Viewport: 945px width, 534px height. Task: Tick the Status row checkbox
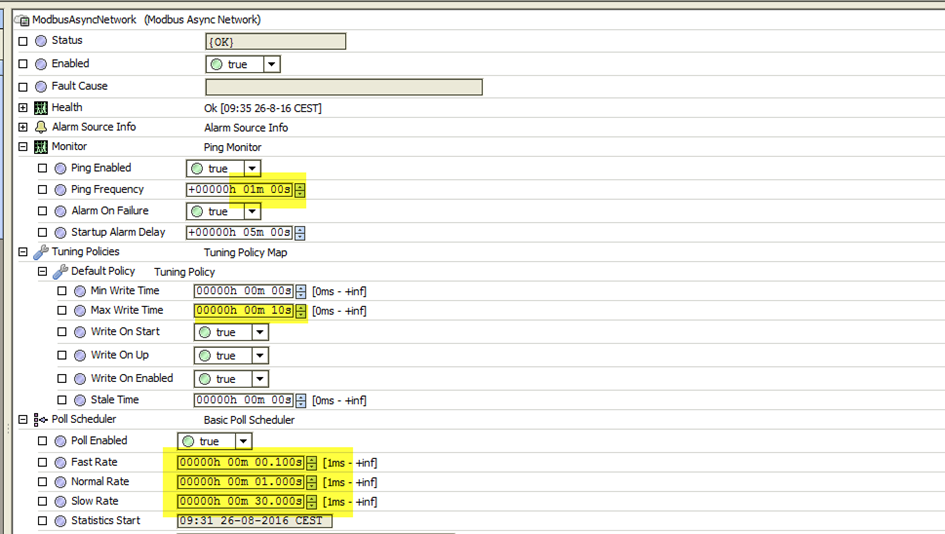tap(23, 41)
